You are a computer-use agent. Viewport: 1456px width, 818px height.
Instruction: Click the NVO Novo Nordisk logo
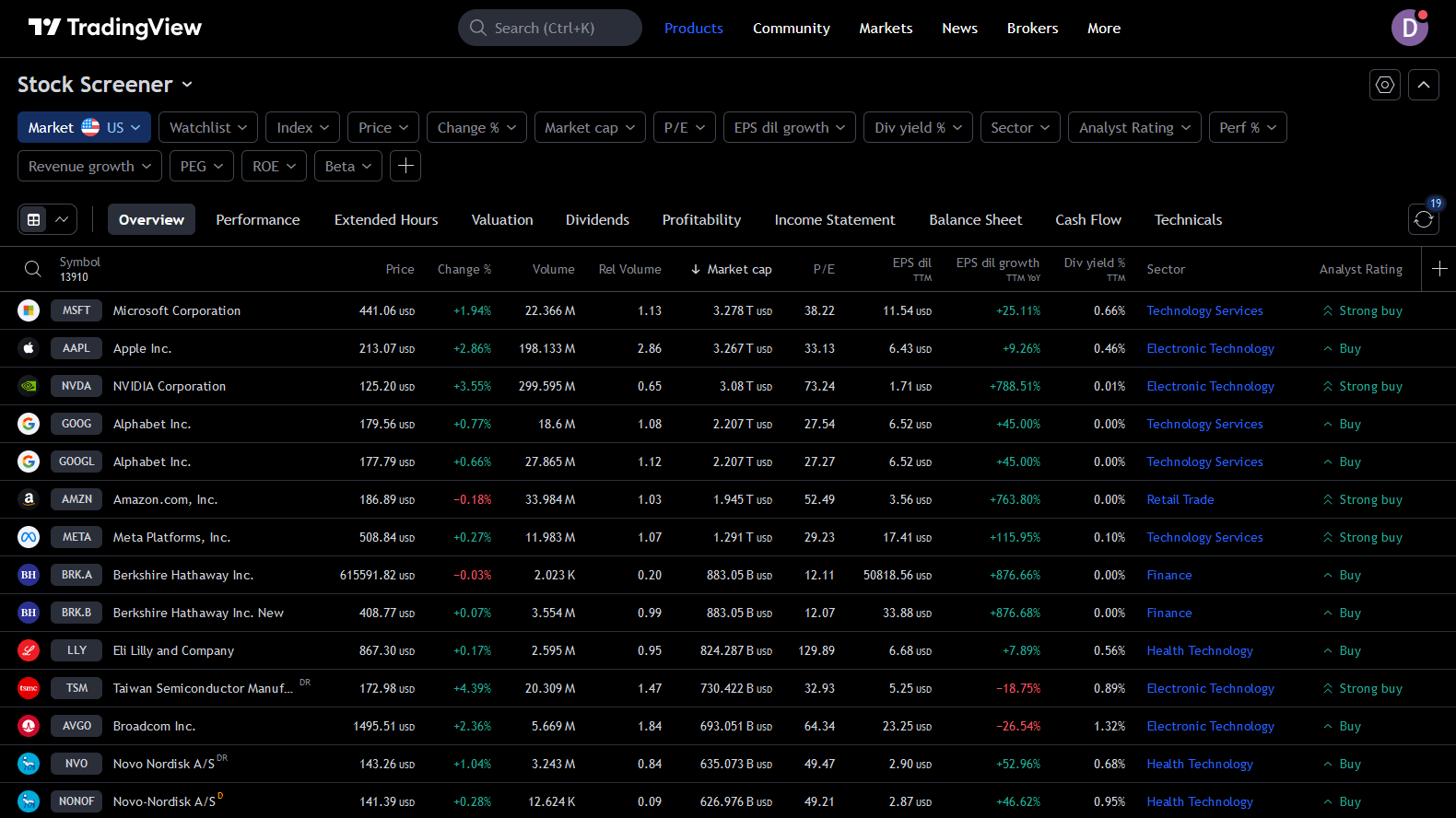pyautogui.click(x=29, y=764)
